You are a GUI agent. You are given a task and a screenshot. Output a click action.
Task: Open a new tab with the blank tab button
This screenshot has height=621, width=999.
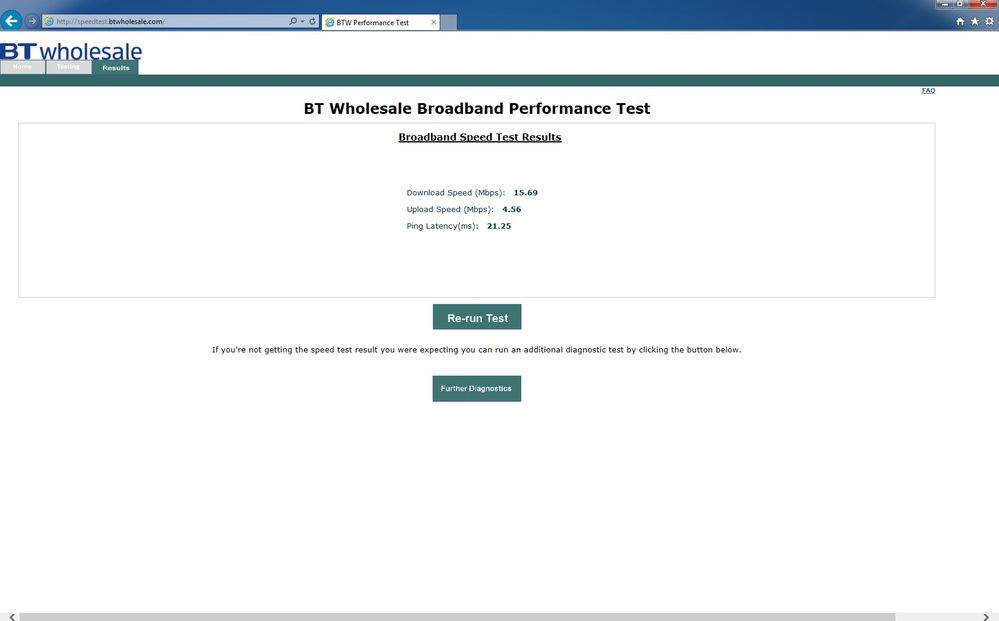[449, 22]
